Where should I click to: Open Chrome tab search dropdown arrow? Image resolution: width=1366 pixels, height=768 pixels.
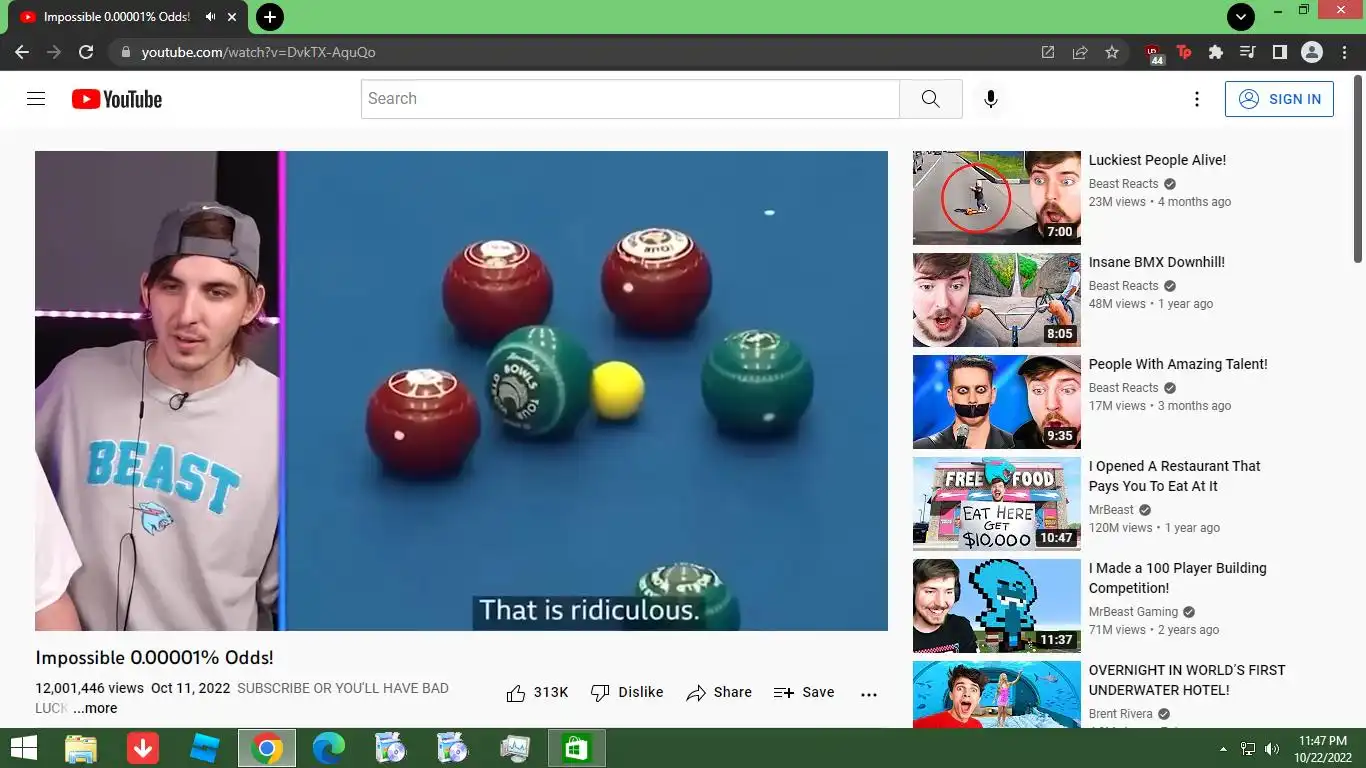click(1240, 17)
